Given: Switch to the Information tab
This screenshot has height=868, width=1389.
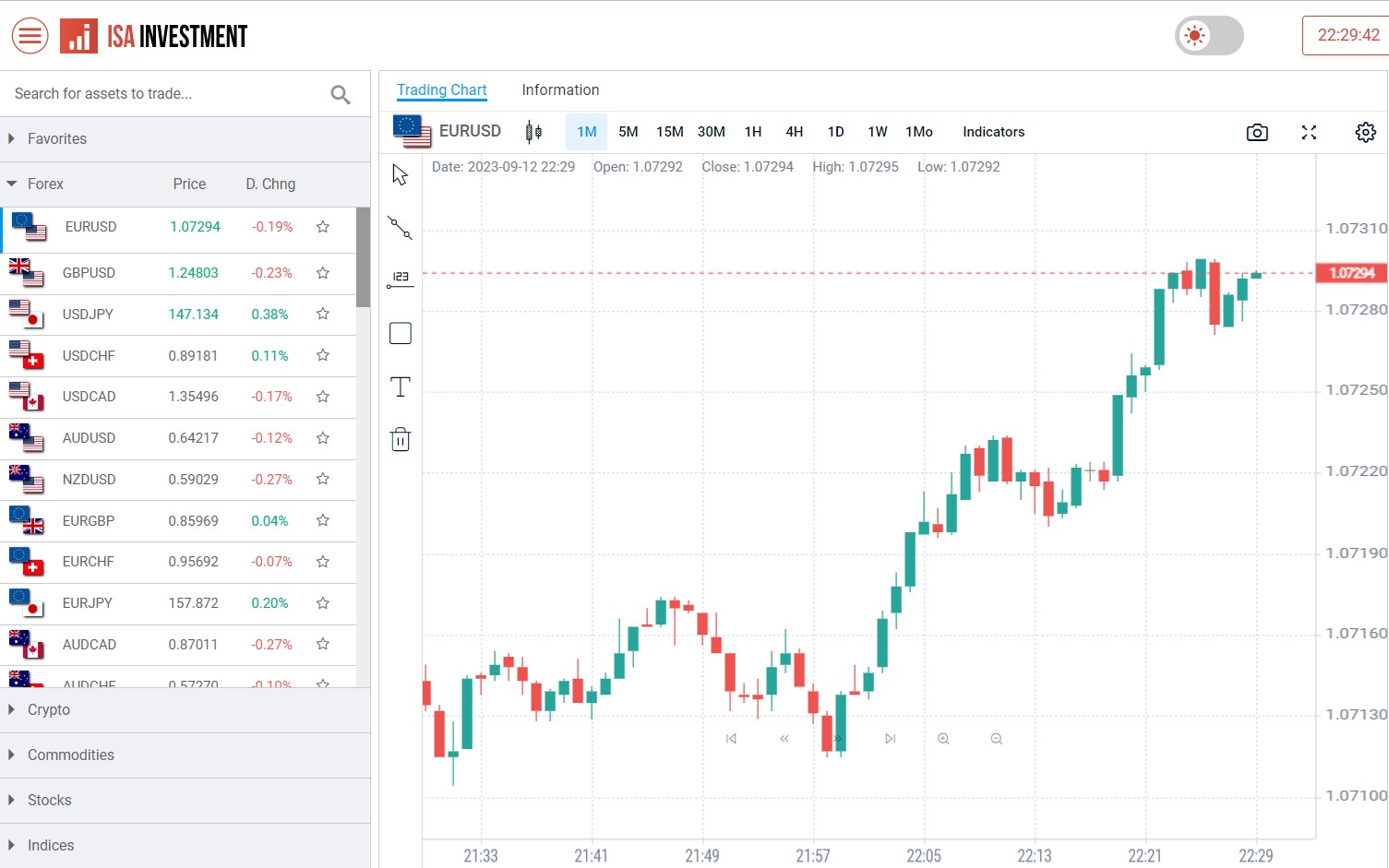Looking at the screenshot, I should tap(560, 90).
